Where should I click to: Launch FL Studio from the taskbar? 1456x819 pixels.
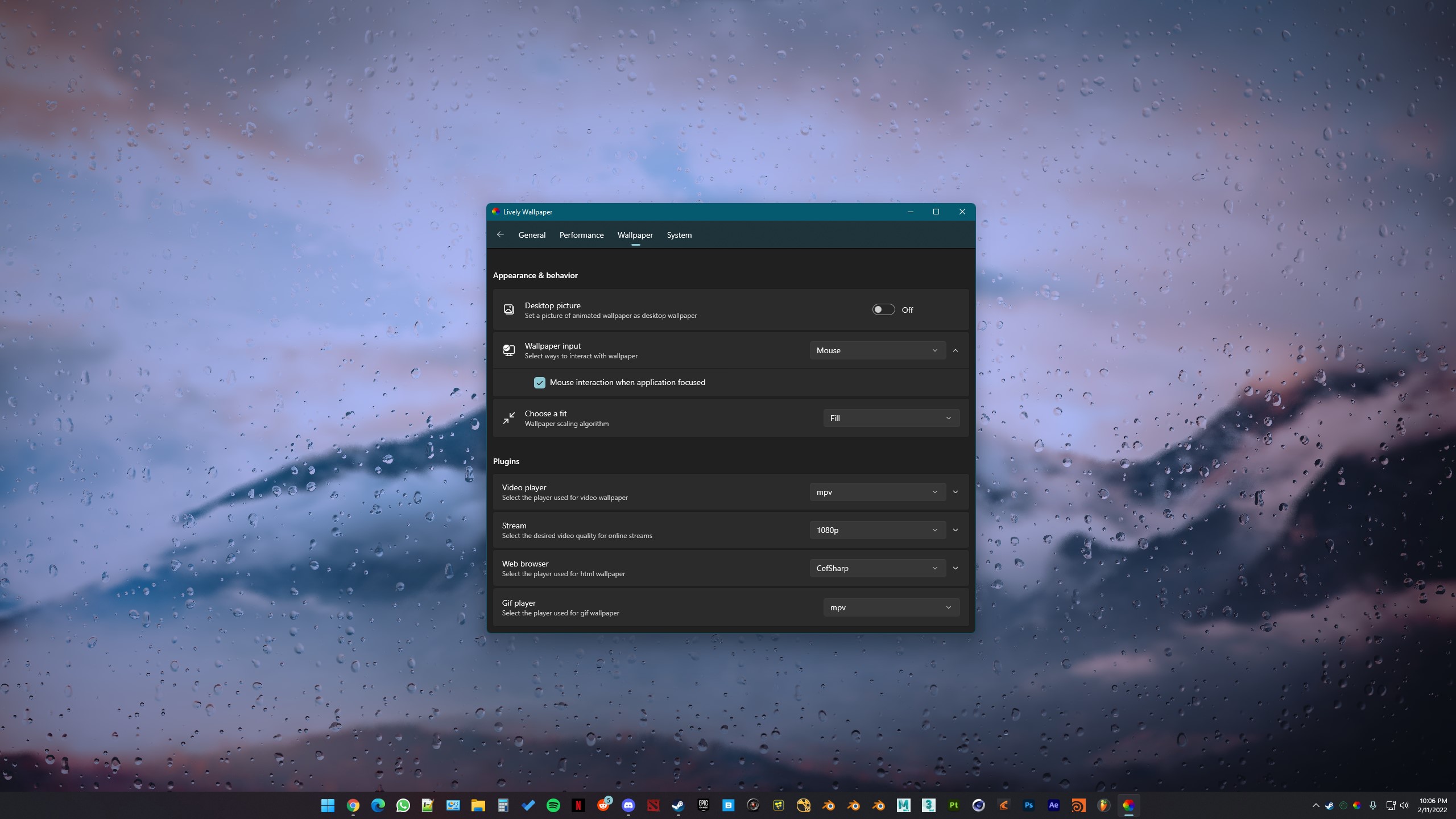click(x=1104, y=805)
